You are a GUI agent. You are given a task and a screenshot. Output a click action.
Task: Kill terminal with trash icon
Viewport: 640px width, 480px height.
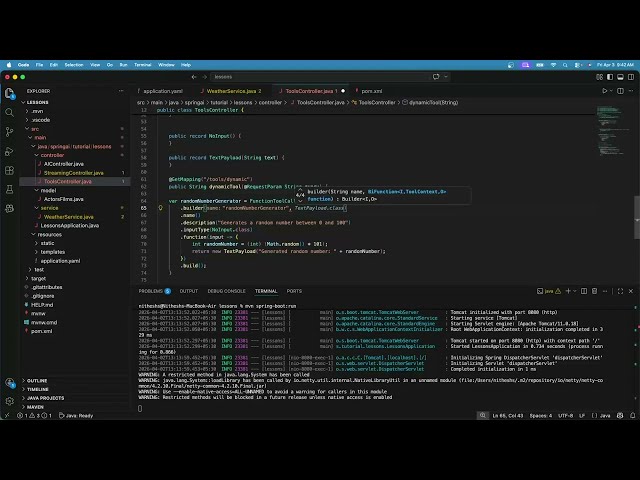[x=594, y=291]
